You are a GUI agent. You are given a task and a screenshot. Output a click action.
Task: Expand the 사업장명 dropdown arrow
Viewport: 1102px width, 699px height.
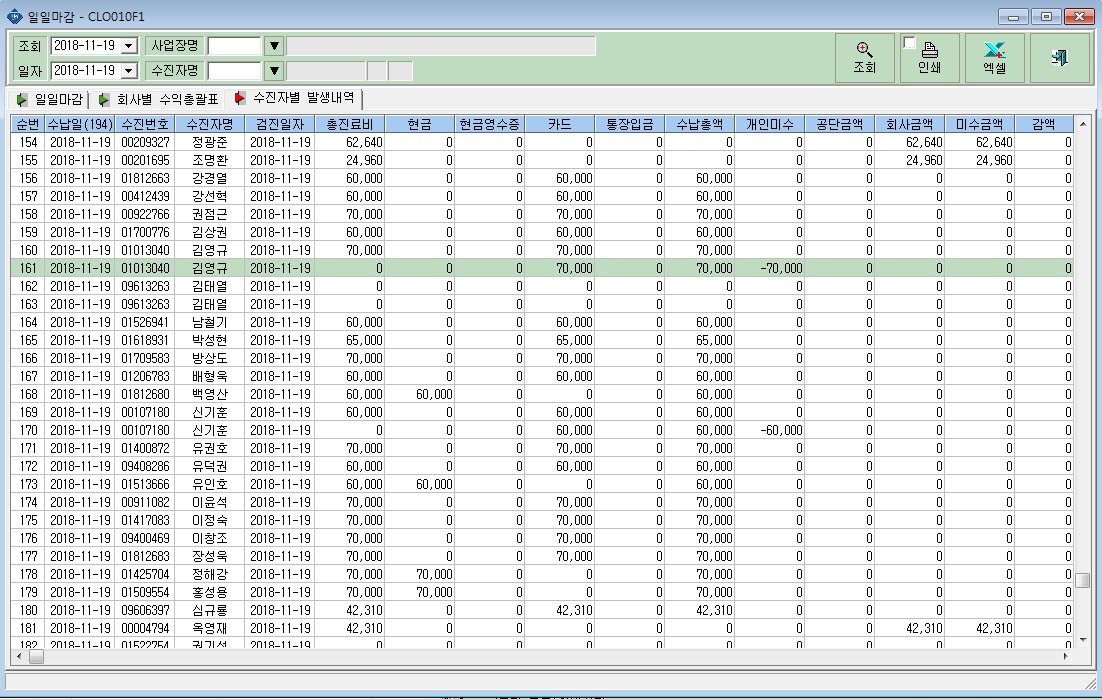pyautogui.click(x=274, y=46)
